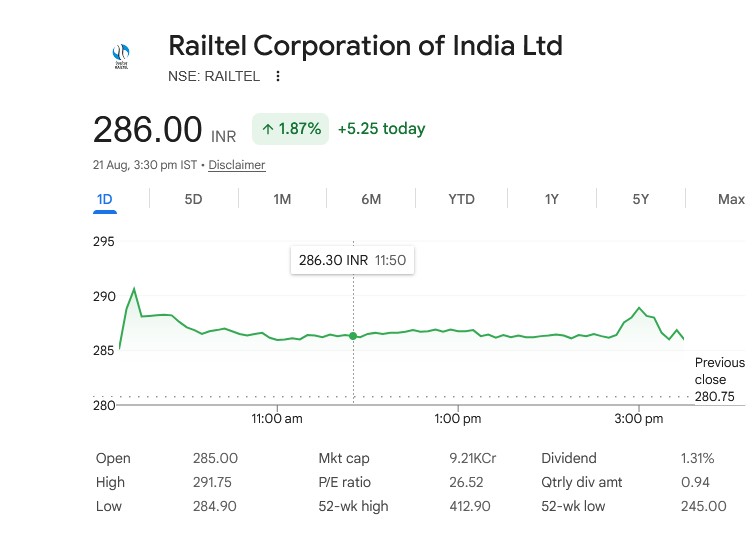Click the Railtel company logo
756x550 pixels.
(121, 56)
